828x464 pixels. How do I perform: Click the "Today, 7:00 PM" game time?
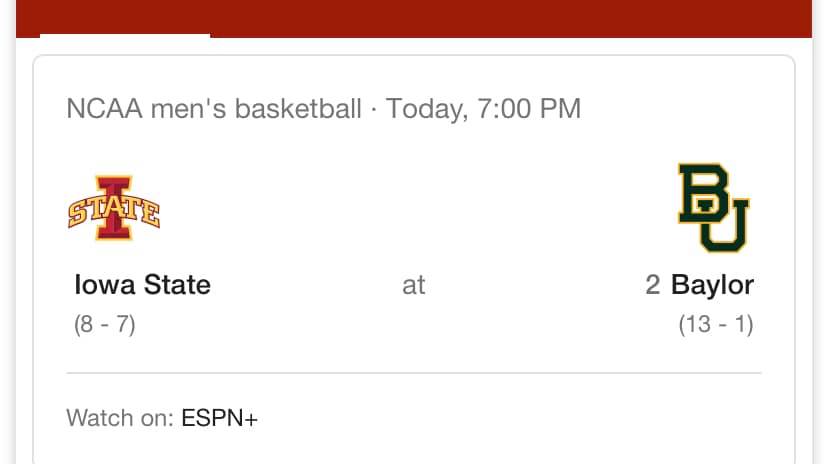point(483,108)
